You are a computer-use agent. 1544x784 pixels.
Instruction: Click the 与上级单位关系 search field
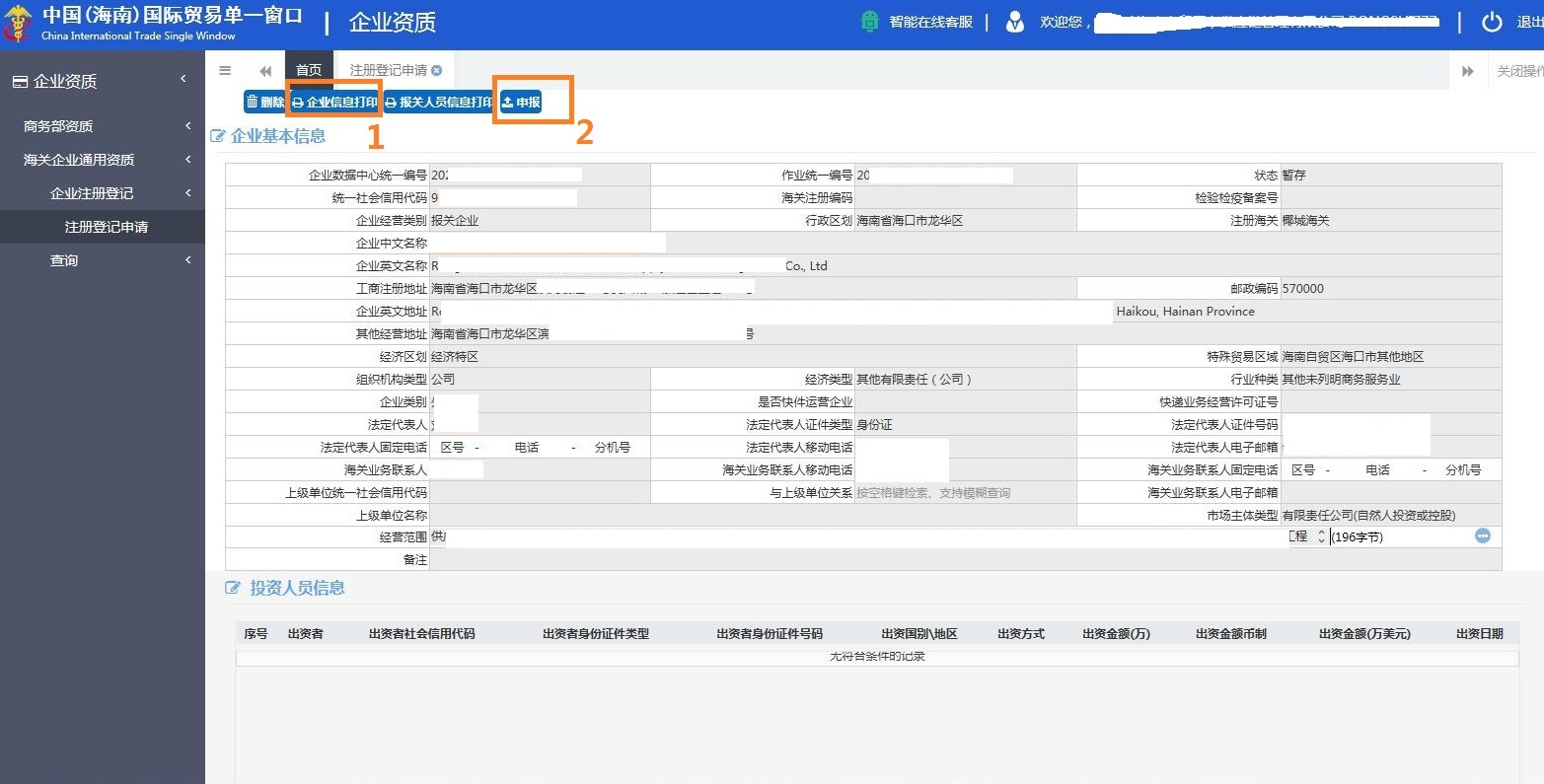coord(963,493)
